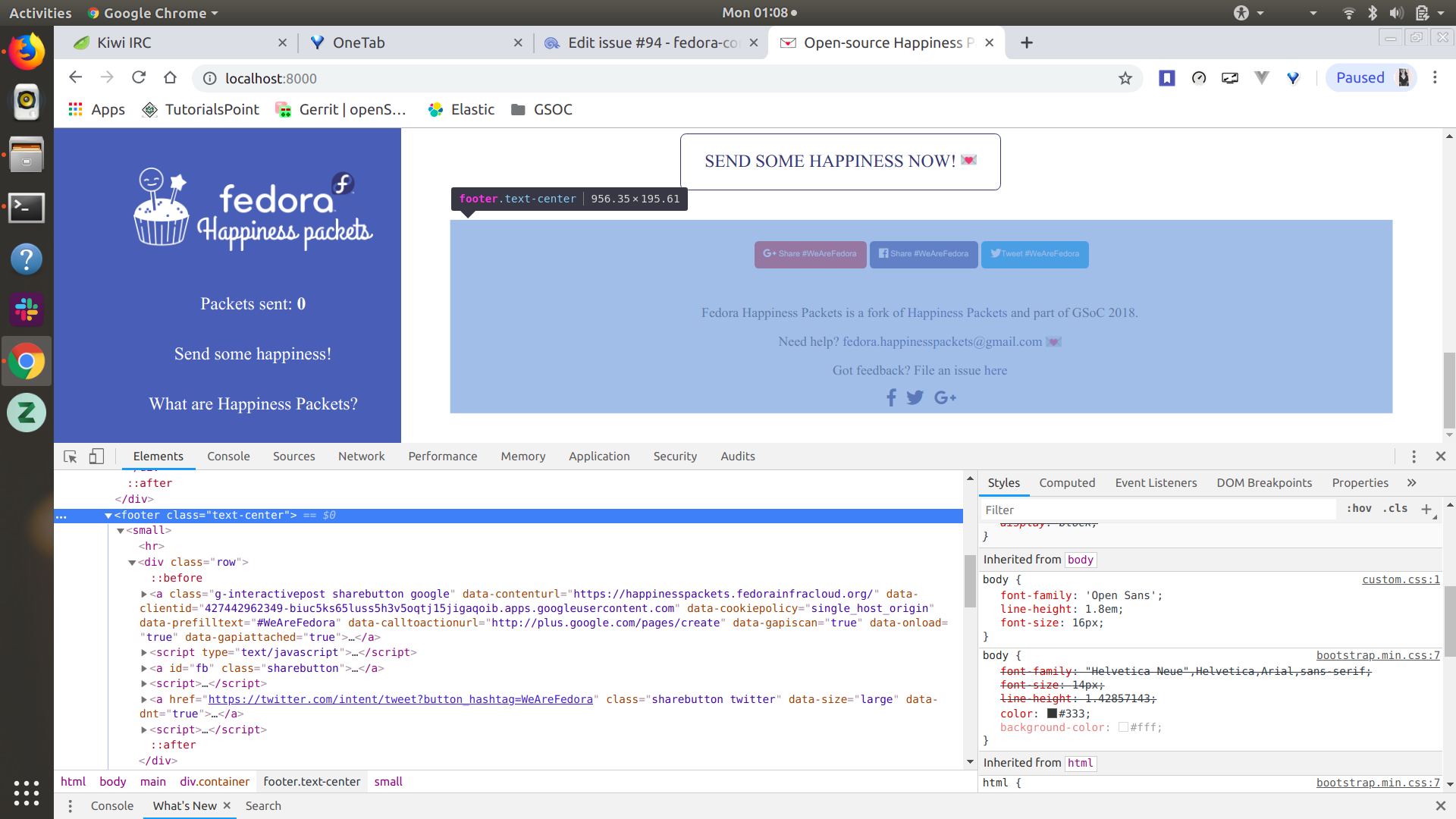Switch to the Network tab

click(x=362, y=457)
